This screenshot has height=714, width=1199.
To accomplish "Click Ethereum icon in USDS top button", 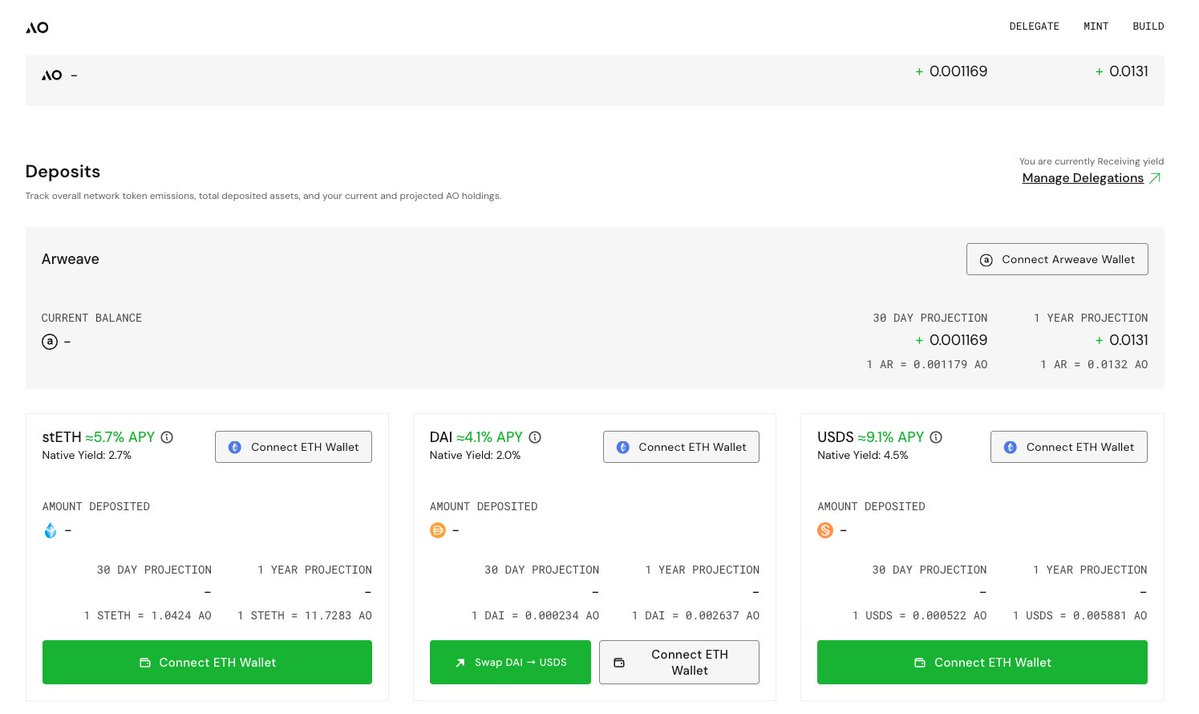I will [x=1010, y=447].
